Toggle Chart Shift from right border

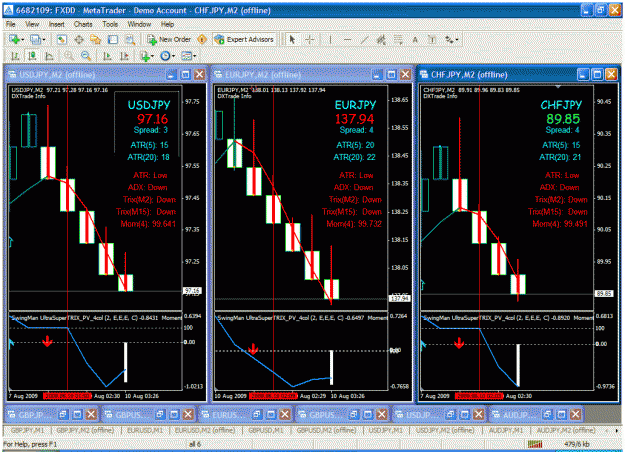(x=124, y=56)
